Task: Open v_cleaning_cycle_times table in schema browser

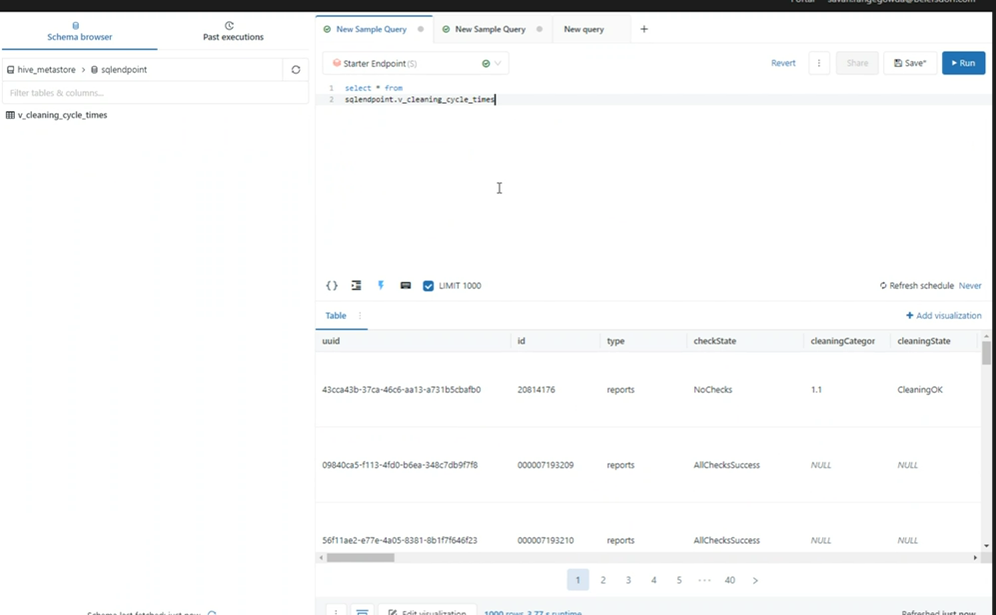Action: (62, 115)
